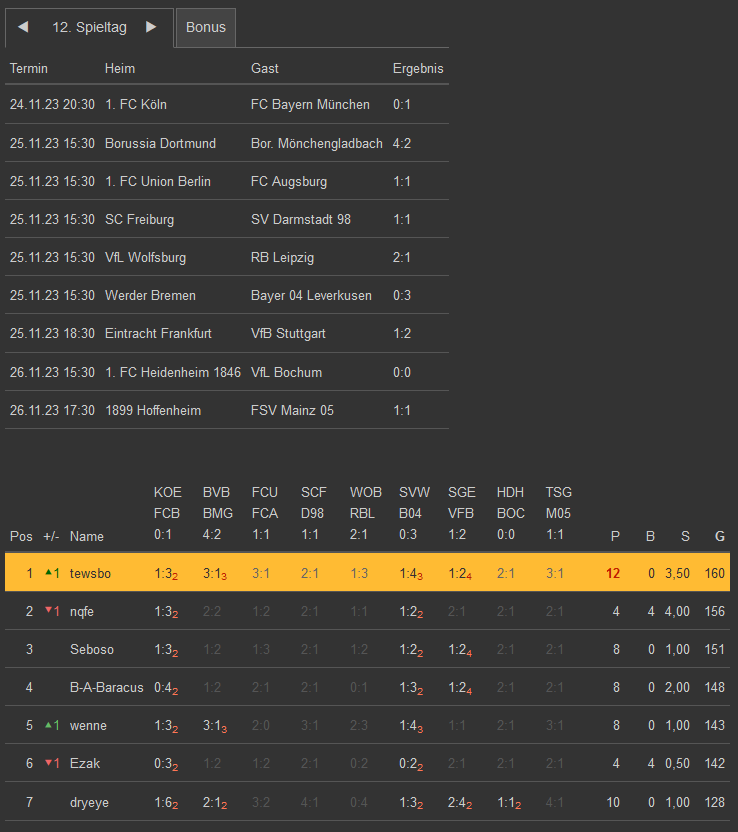Open the Bonus tab
The image size is (738, 832).
coord(206,27)
